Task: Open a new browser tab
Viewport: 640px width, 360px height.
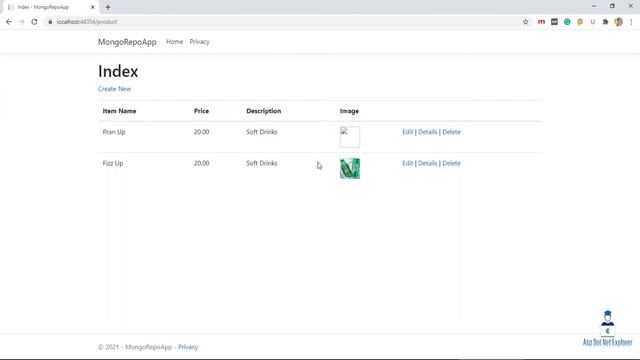Action: [x=108, y=7]
